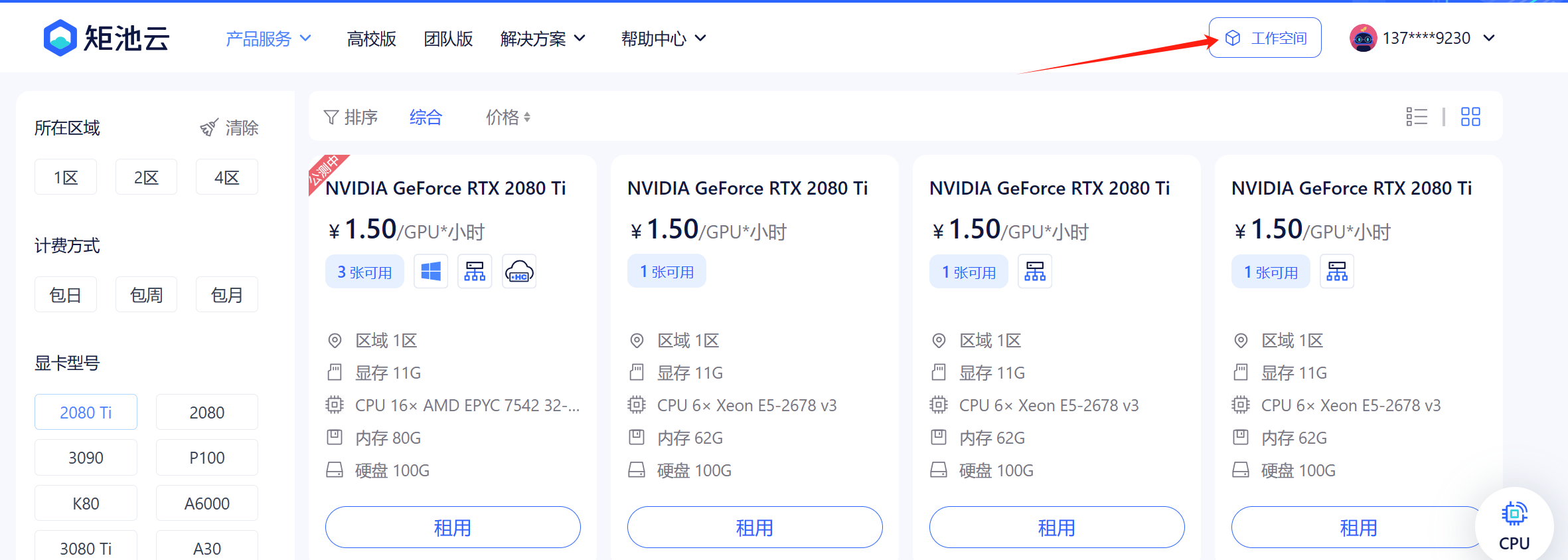Click the 3 张可用 badge

tap(364, 271)
